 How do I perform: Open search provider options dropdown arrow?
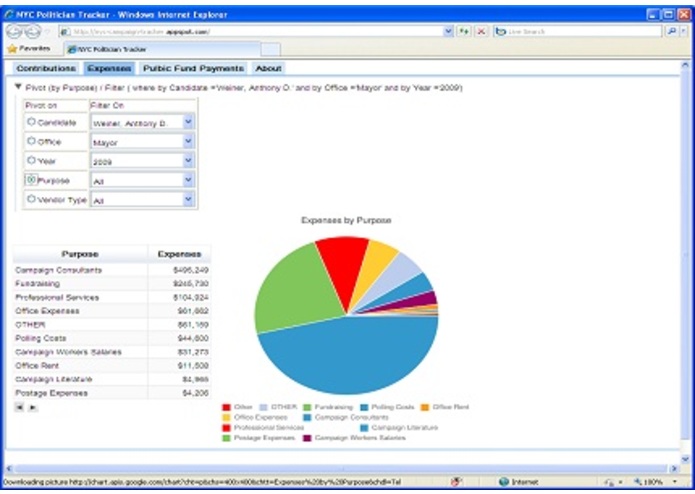[x=683, y=31]
